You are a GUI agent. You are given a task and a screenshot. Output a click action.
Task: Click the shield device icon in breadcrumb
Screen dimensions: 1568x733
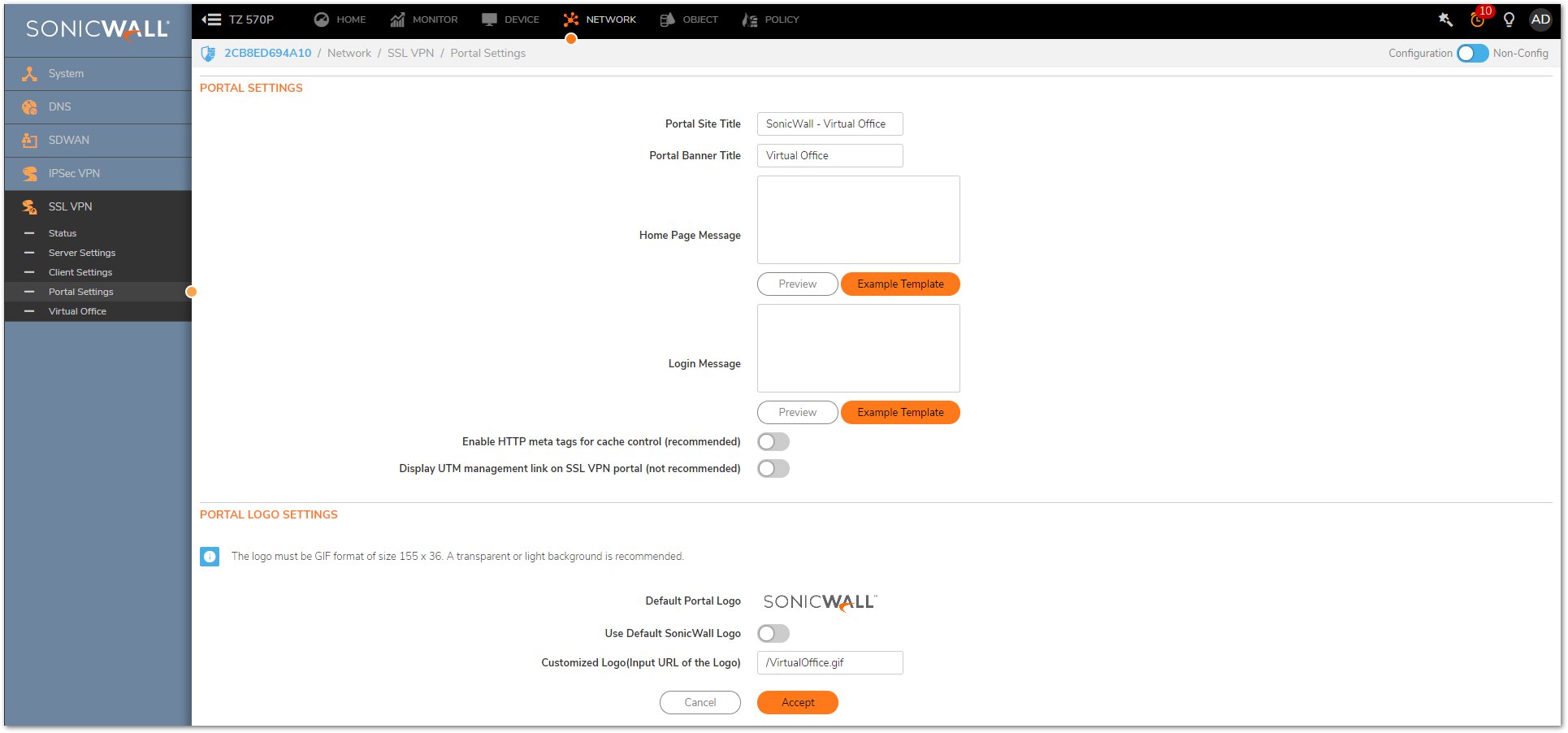point(208,54)
